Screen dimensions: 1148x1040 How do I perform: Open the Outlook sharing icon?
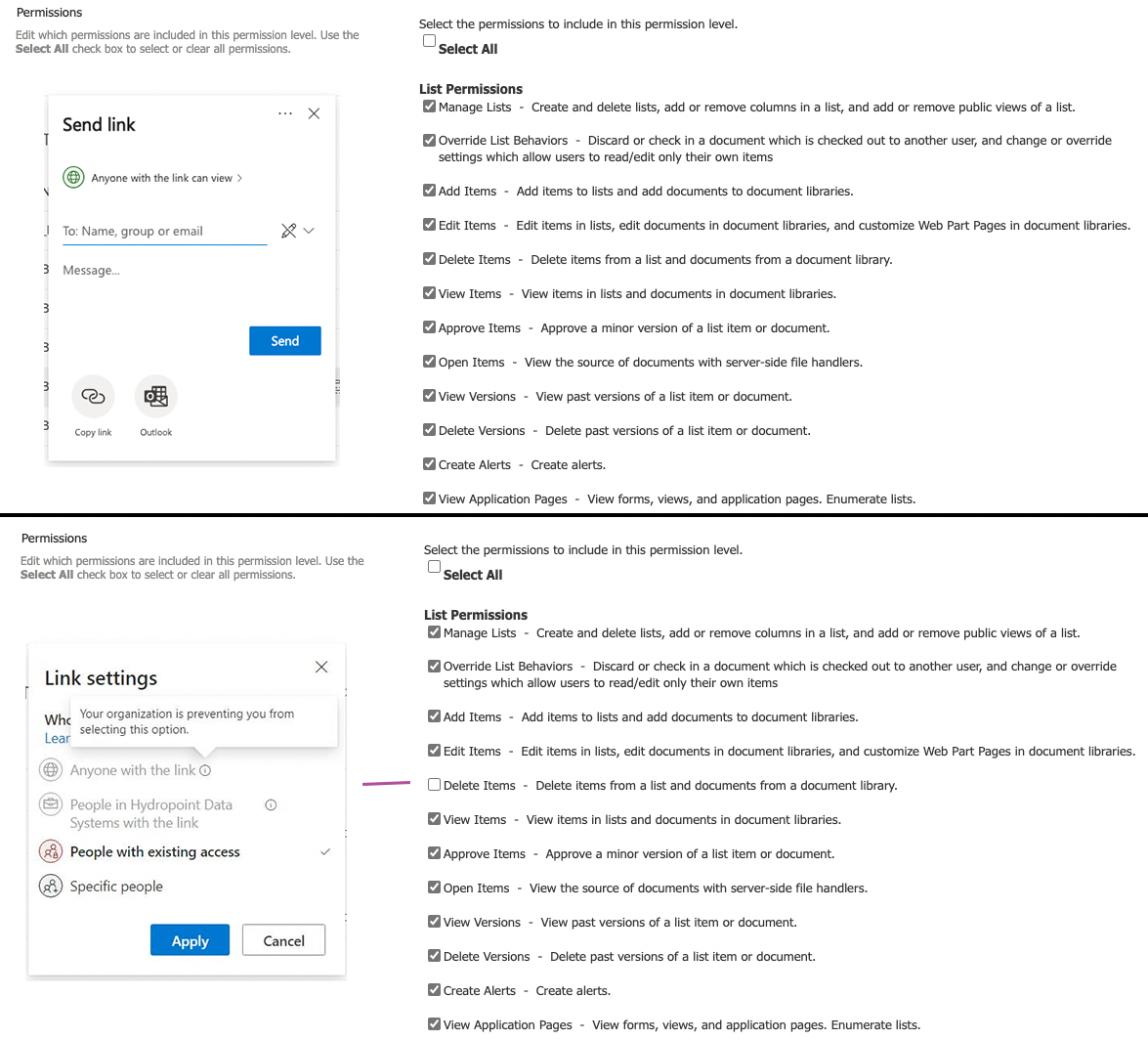pos(155,395)
